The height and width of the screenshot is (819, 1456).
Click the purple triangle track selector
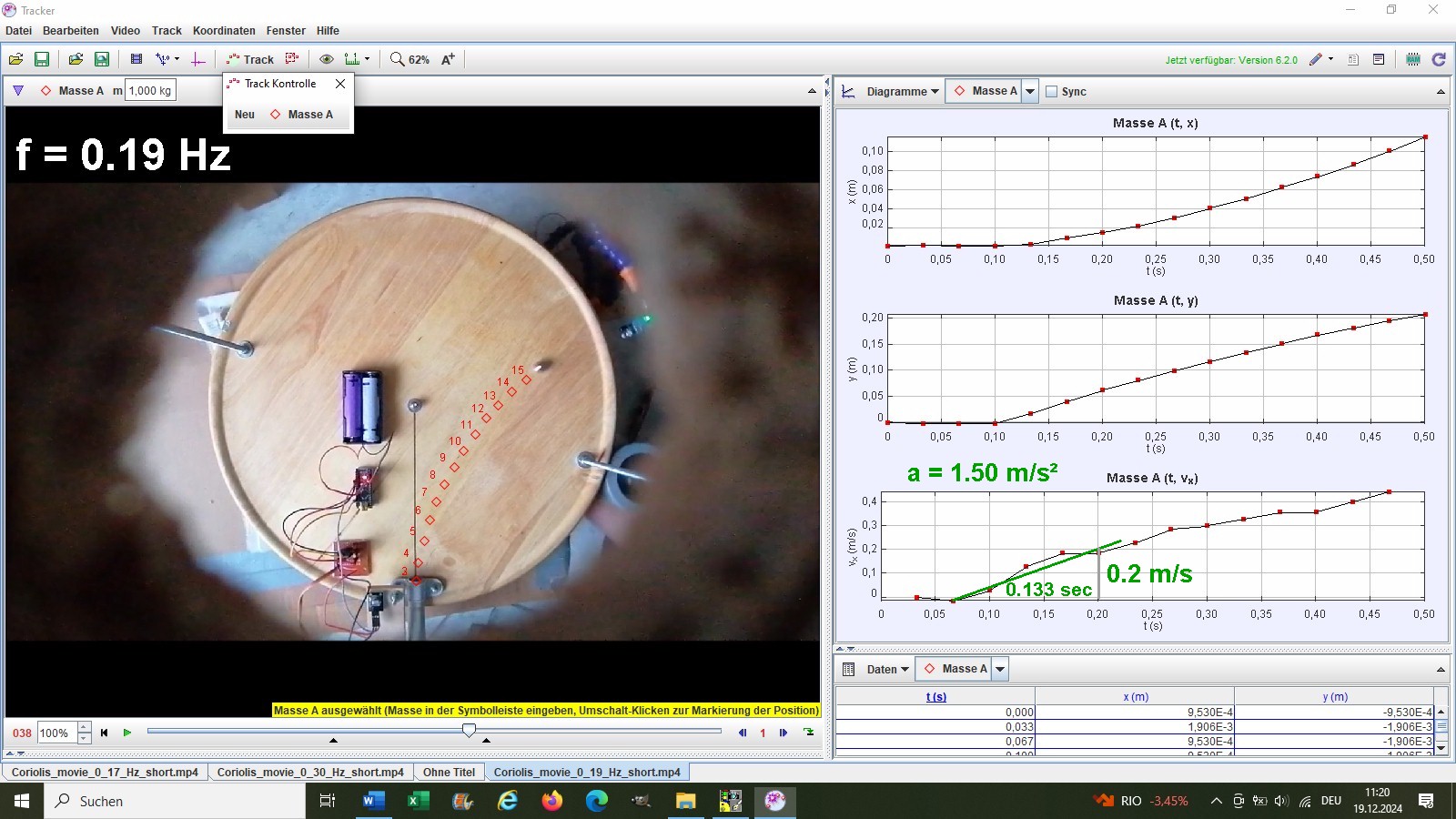(18, 91)
